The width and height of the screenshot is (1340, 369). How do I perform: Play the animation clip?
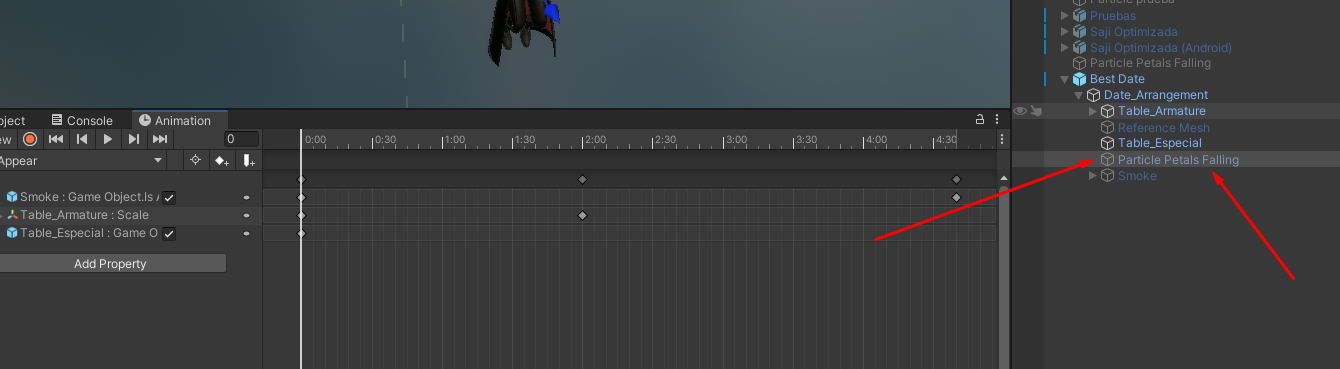click(108, 139)
